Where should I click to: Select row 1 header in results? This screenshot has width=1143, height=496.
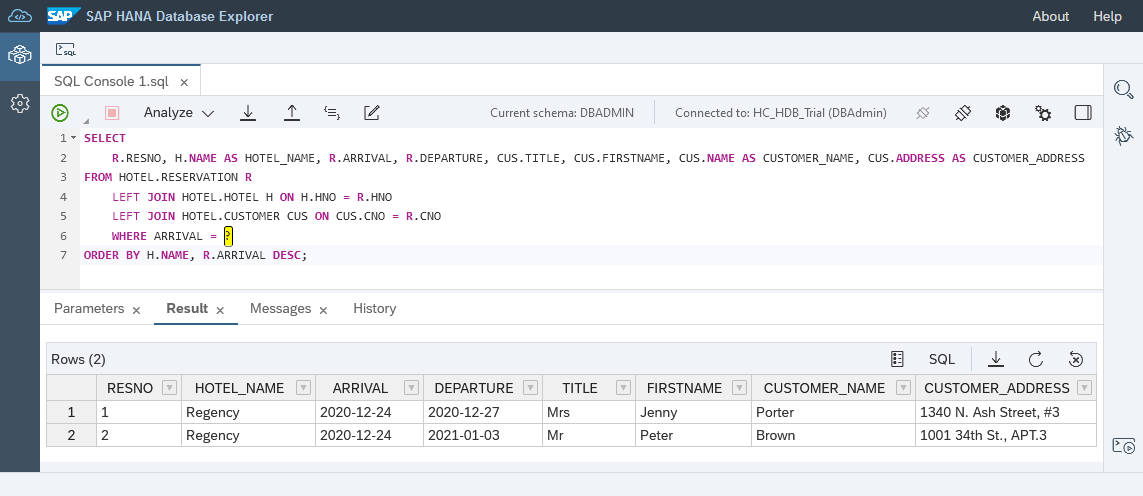[x=71, y=412]
